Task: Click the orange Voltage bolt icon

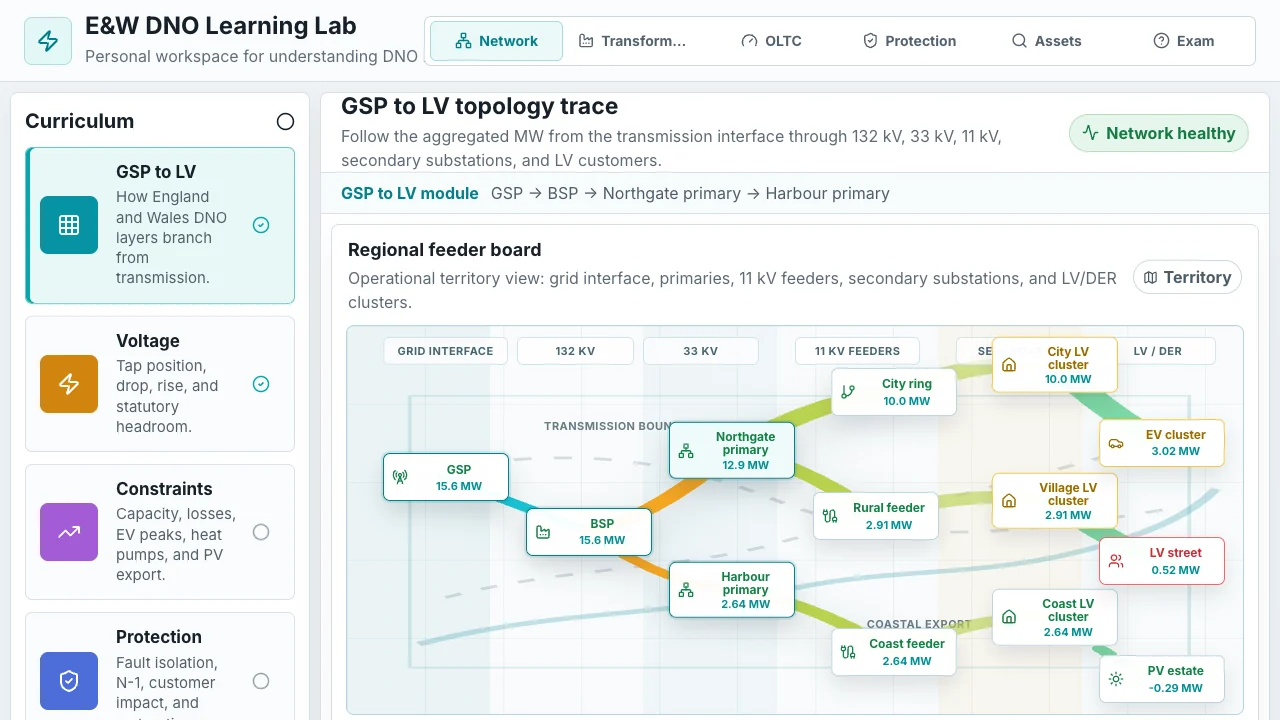Action: tap(69, 384)
